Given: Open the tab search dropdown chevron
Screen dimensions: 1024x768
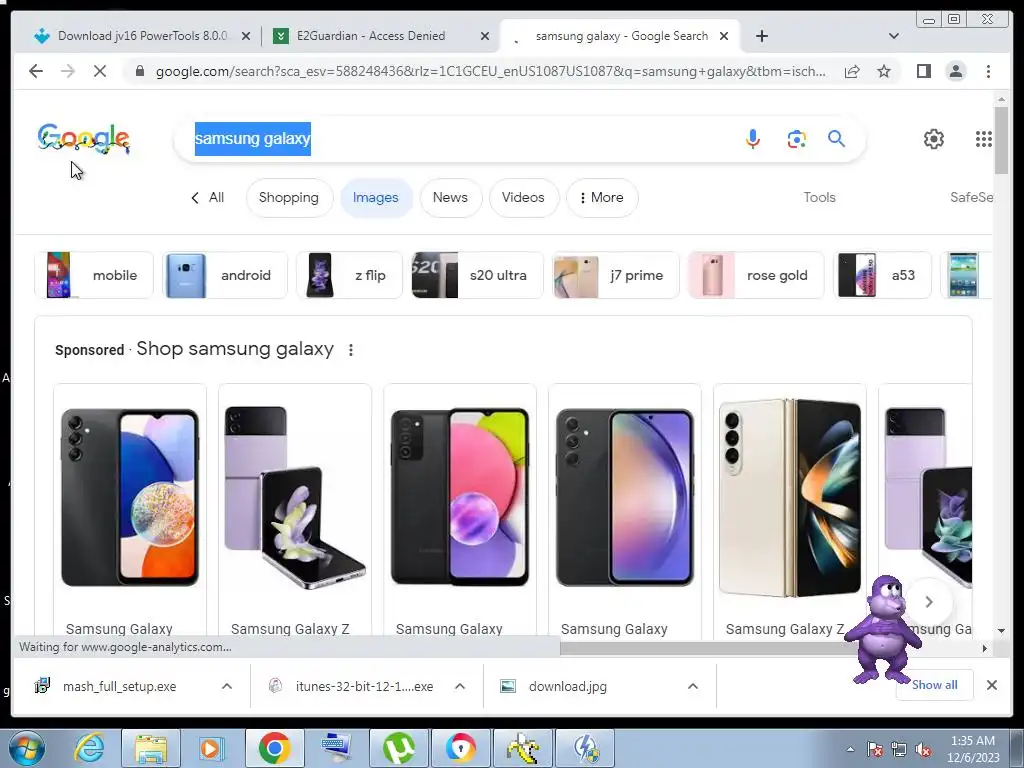Looking at the screenshot, I should click(893, 36).
